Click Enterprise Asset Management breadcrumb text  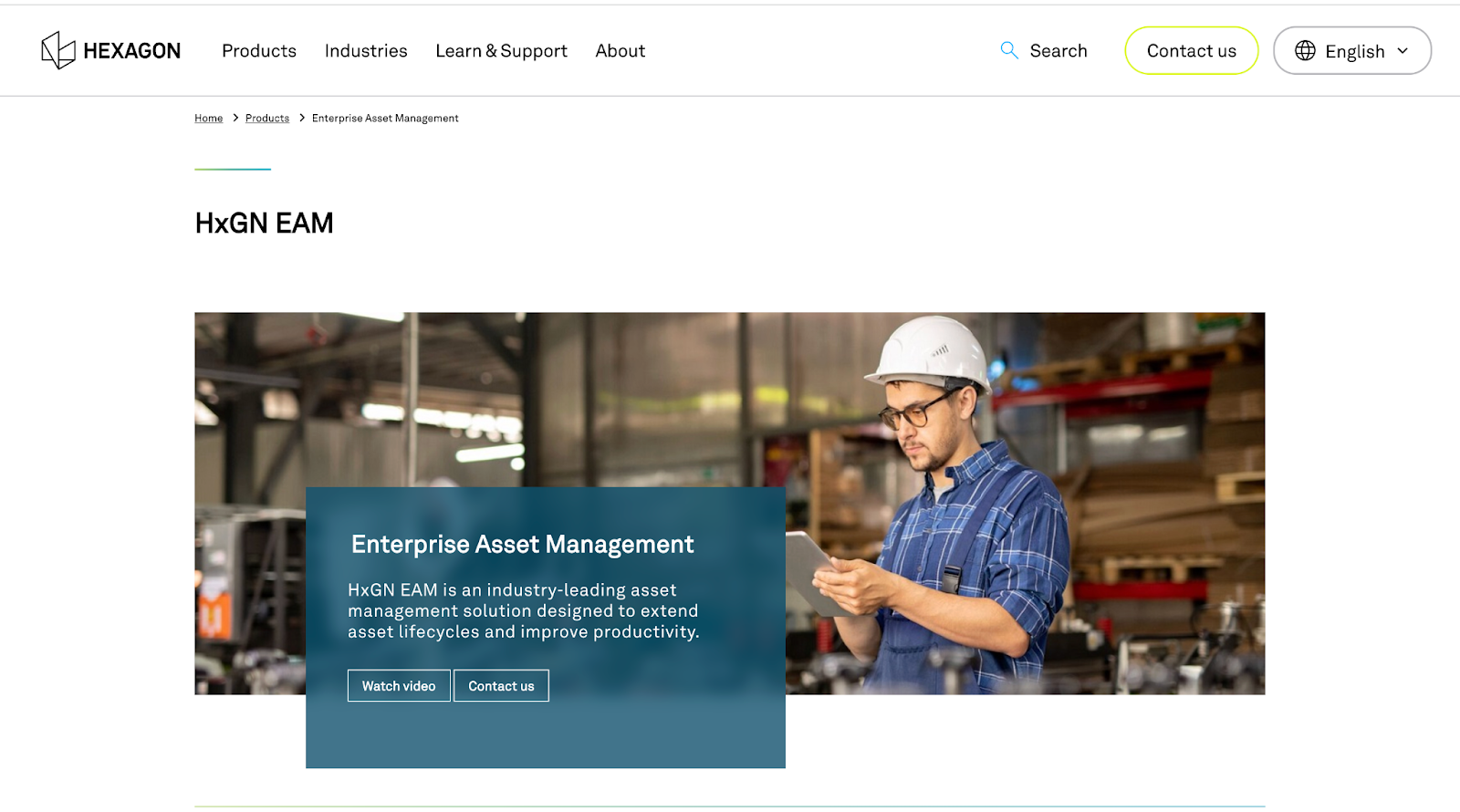(385, 119)
